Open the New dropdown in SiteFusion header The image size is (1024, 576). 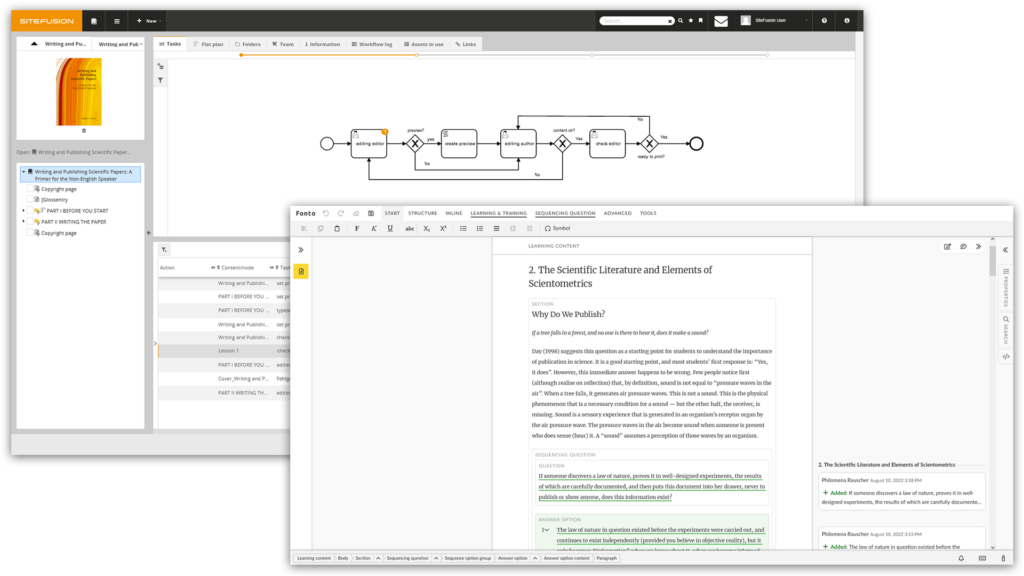coord(150,21)
